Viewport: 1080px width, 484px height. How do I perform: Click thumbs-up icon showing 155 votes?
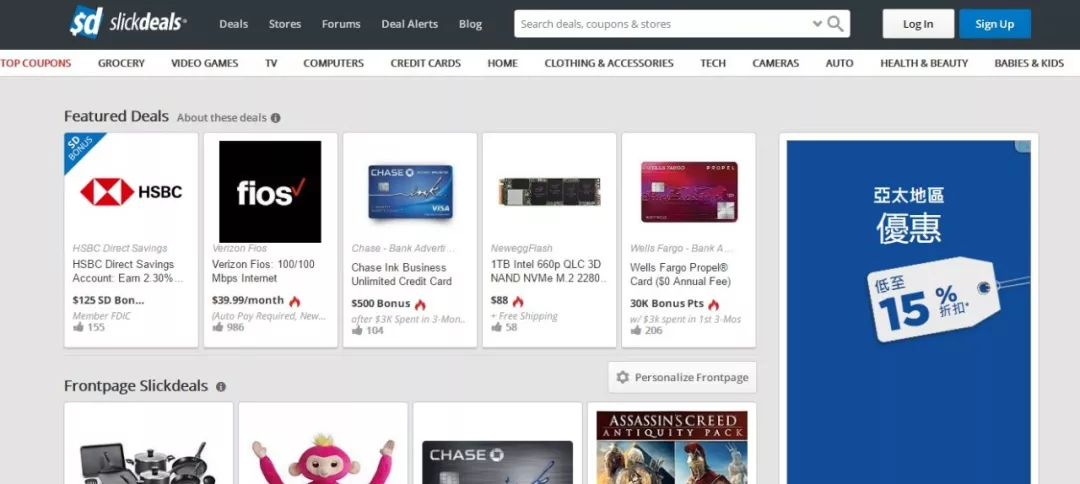click(78, 327)
